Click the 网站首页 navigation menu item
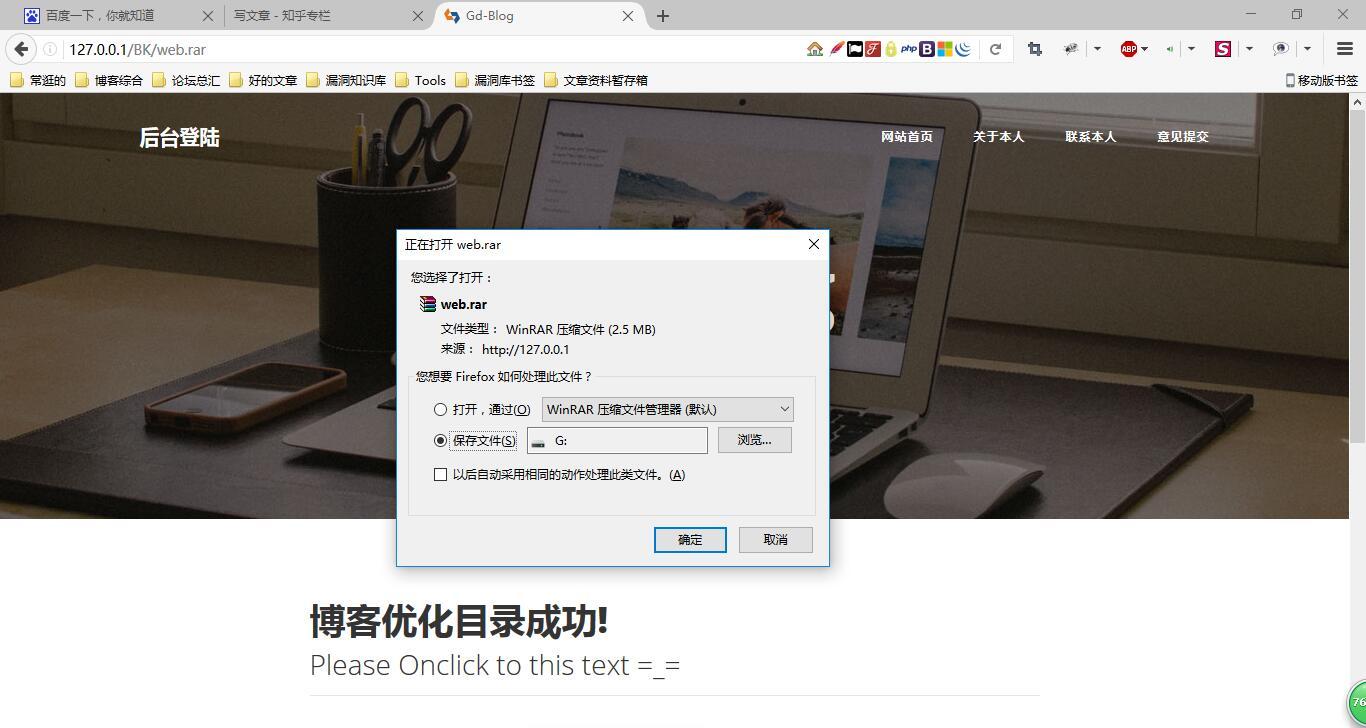 coord(906,136)
